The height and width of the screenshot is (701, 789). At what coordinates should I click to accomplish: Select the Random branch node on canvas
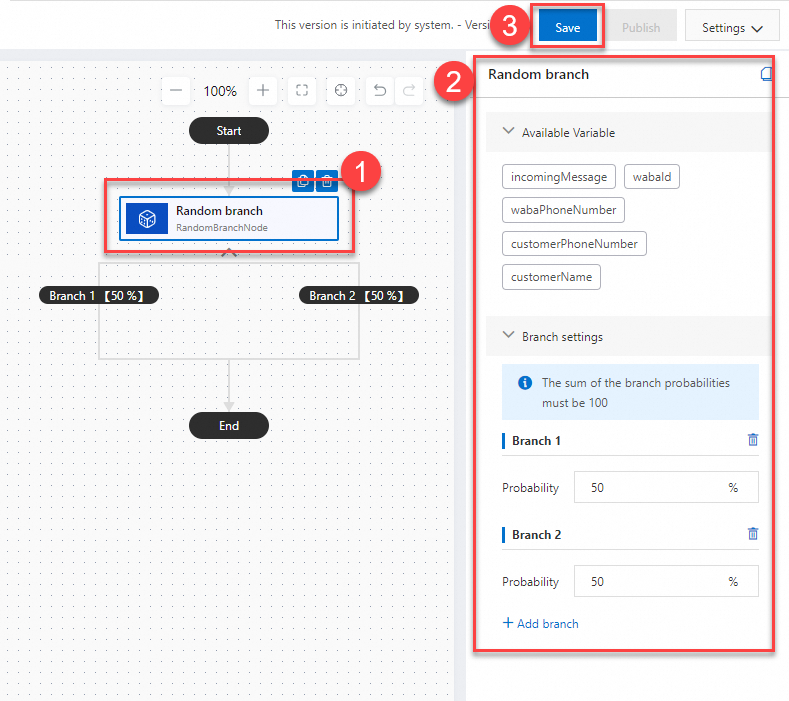pos(229,219)
